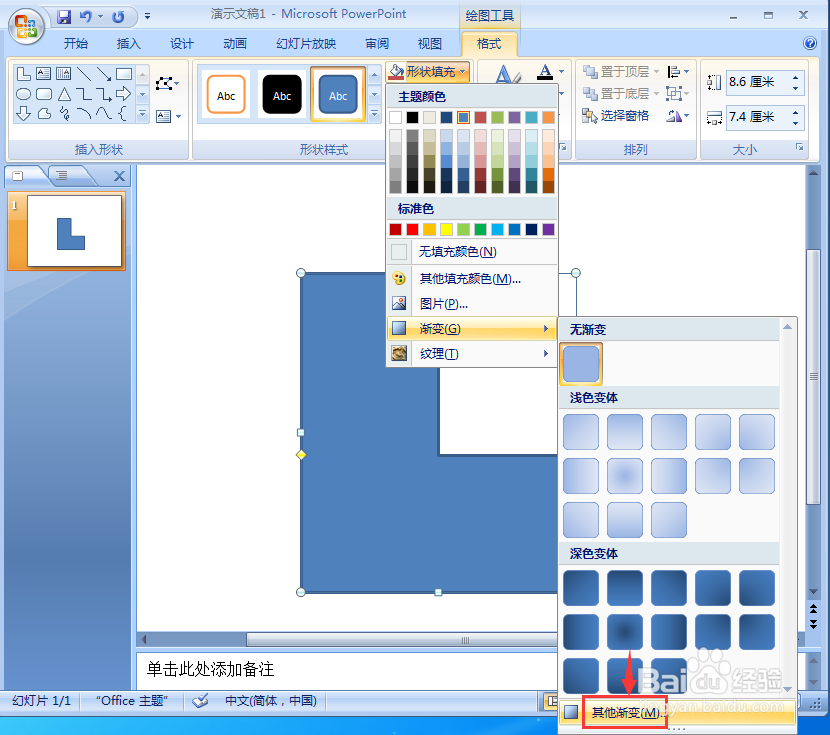Open the Selection Pane (选择窗格)
Screen dimensions: 830x735
[x=616, y=116]
